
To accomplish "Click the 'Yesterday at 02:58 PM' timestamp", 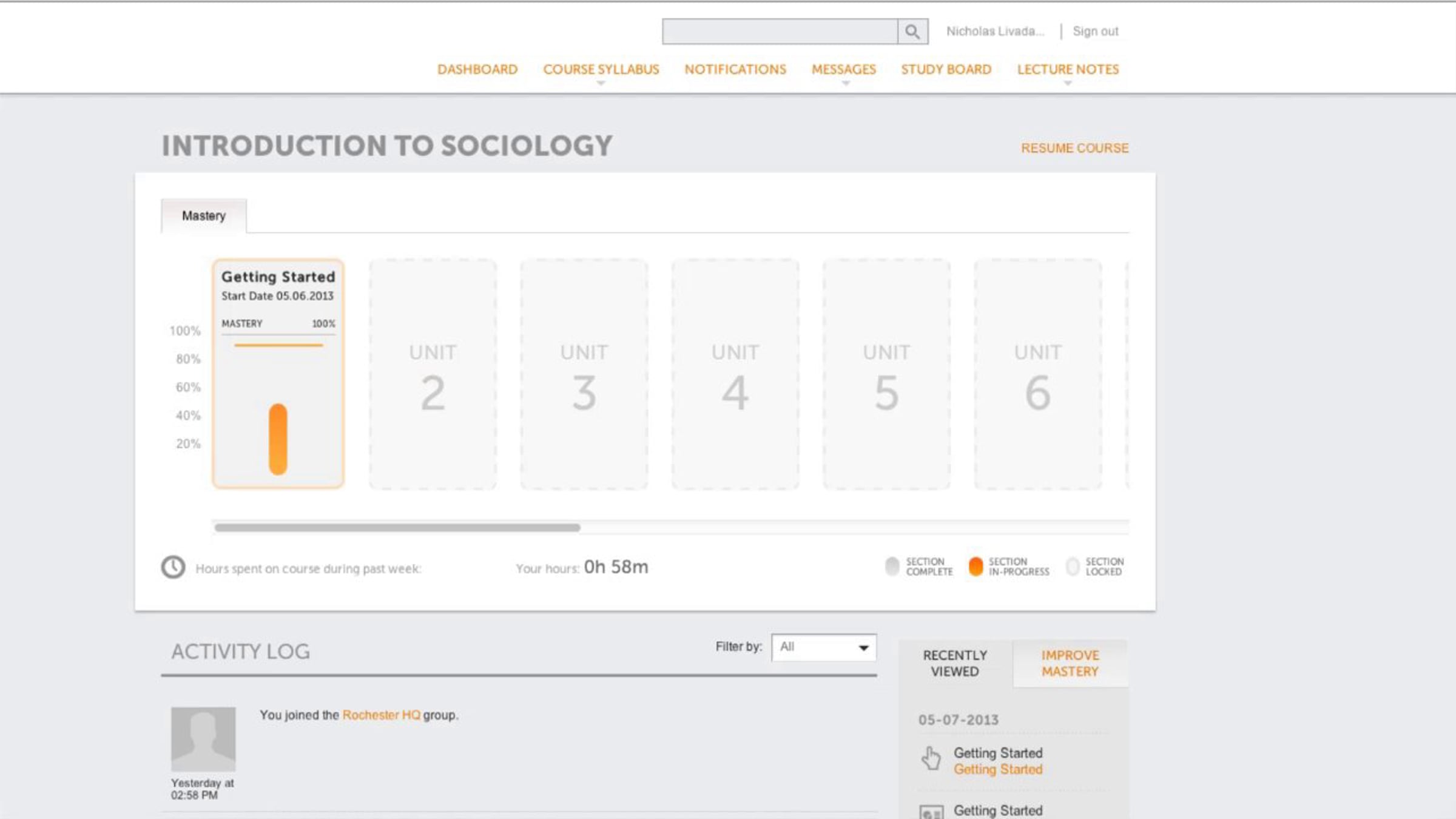I will click(x=202, y=789).
